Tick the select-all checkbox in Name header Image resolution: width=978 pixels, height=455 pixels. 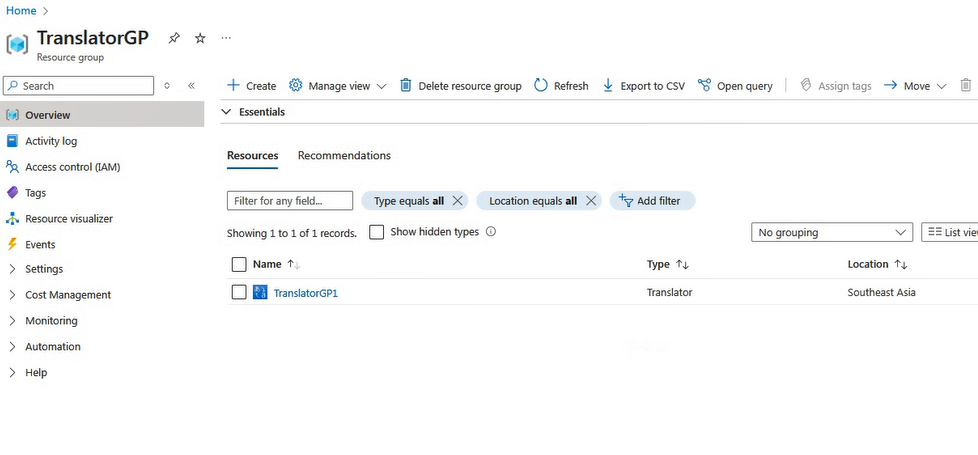pos(239,265)
